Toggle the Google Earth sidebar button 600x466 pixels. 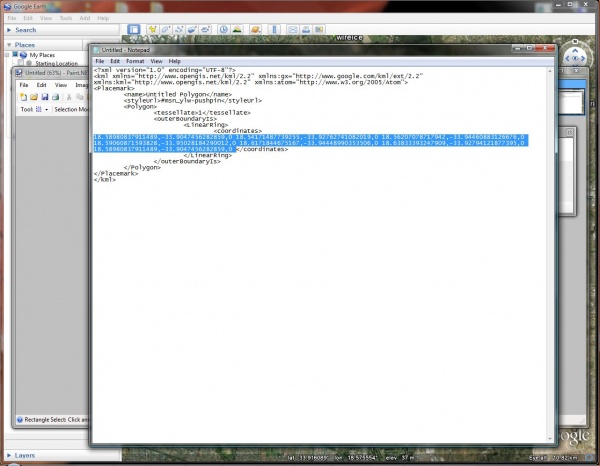(x=134, y=29)
